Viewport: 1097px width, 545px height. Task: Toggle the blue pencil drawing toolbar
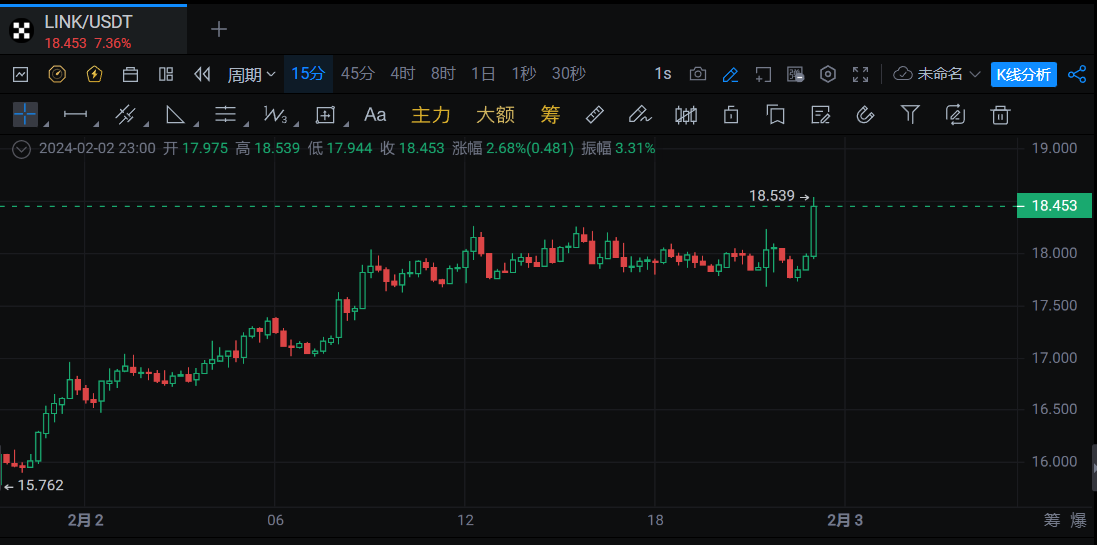(x=730, y=74)
